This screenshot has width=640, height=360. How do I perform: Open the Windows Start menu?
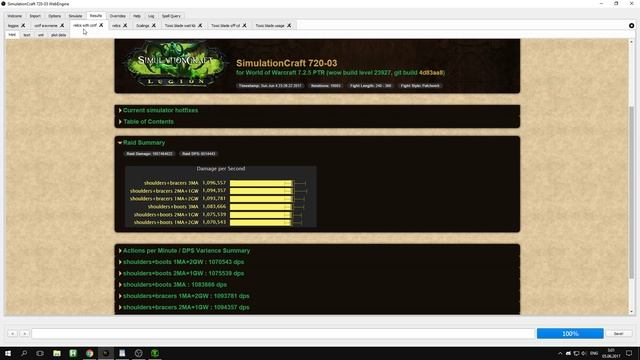tap(8, 353)
